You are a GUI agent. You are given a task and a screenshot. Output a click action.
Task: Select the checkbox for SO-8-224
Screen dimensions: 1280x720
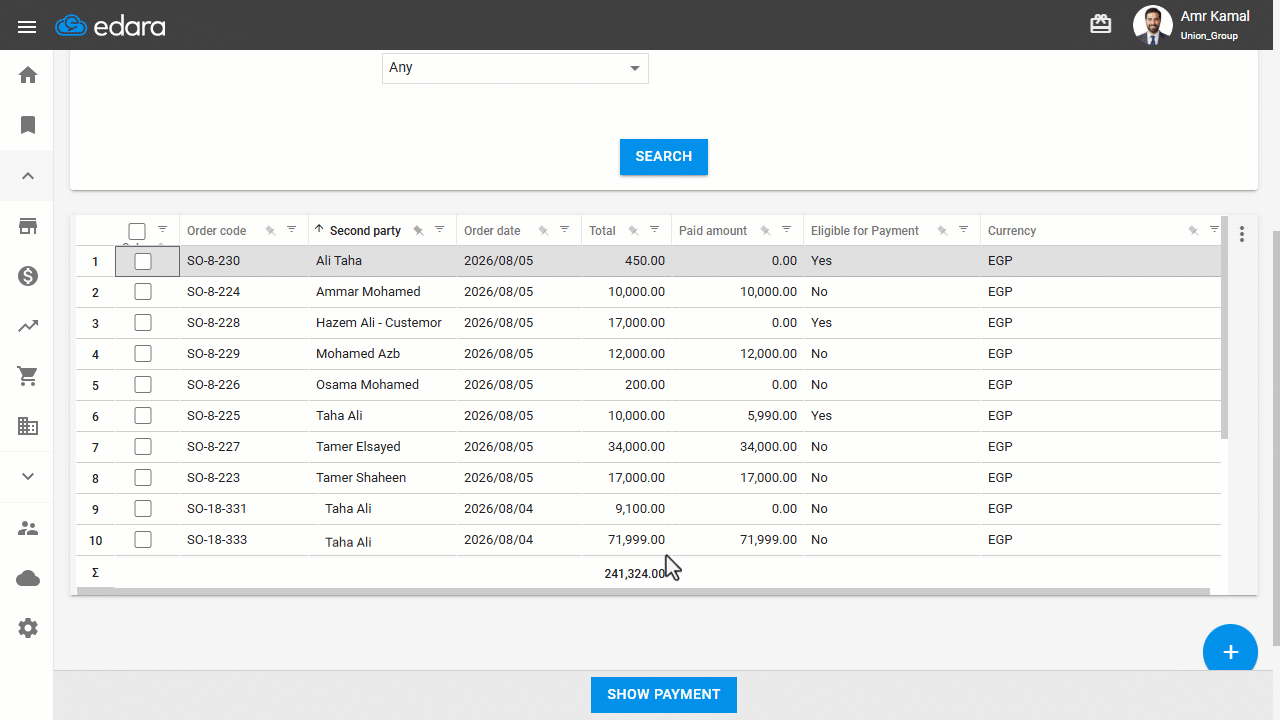tap(143, 292)
